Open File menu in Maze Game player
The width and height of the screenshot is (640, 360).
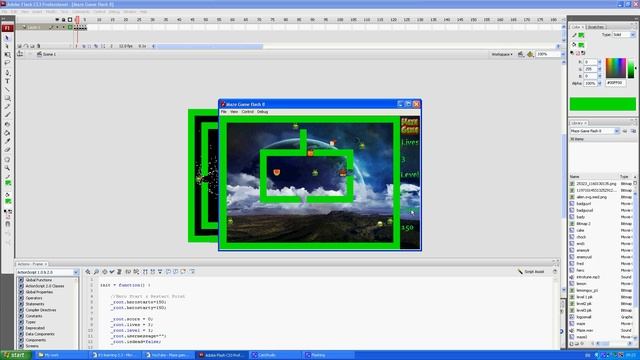(224, 112)
